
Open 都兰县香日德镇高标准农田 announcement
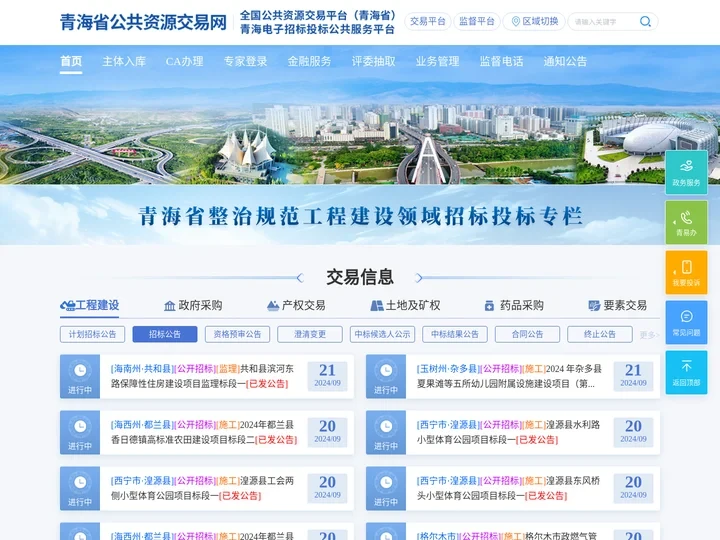tap(204, 432)
